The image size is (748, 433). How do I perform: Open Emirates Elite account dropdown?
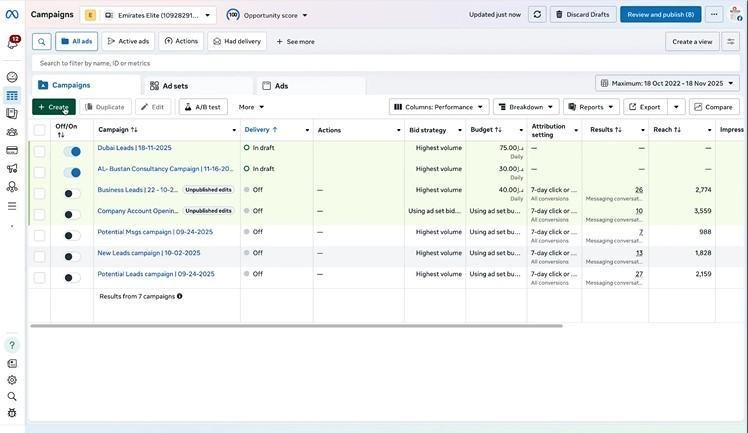(148, 15)
